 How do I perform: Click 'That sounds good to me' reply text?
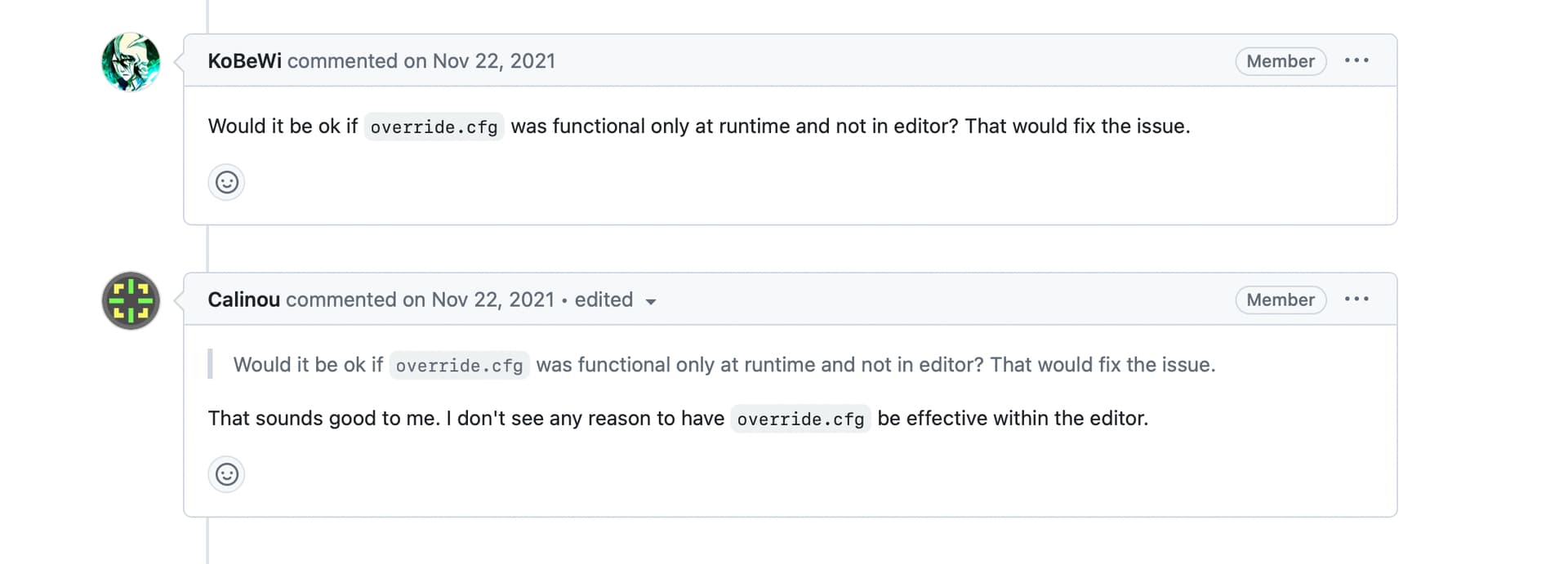(x=323, y=418)
